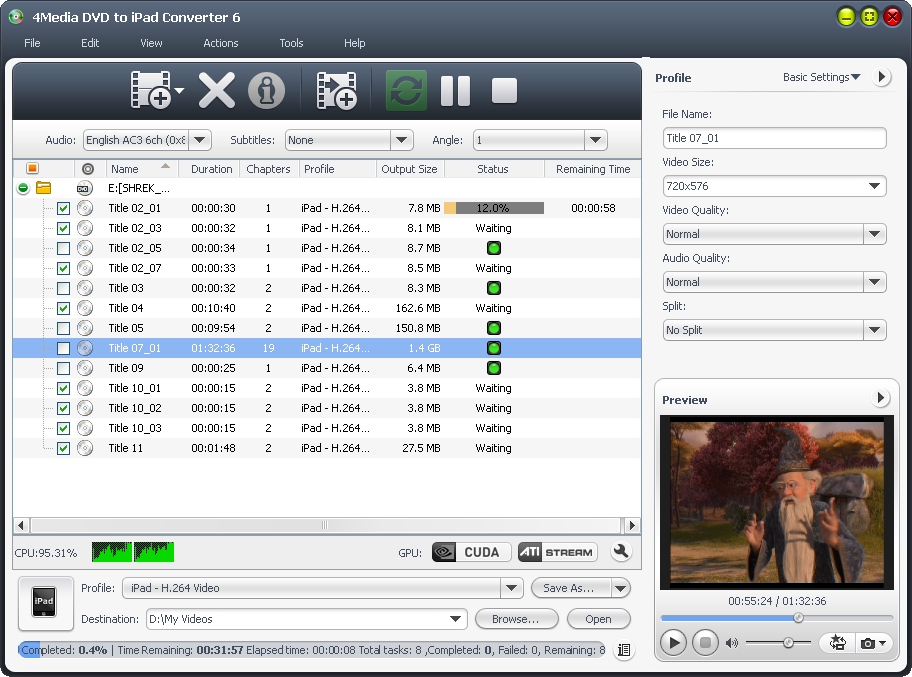Uncheck Title 02_05 from conversion list
The width and height of the screenshot is (912, 677).
point(63,248)
